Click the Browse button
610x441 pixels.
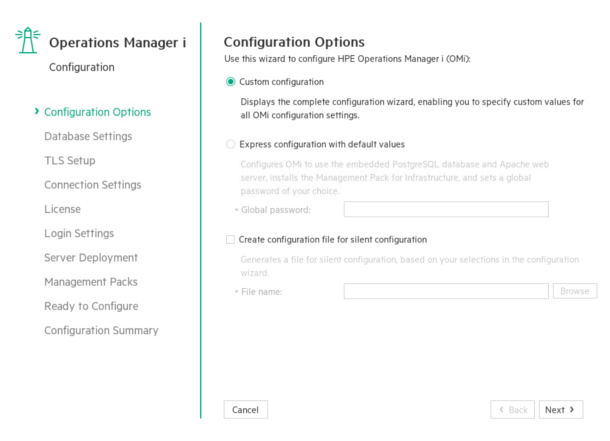coord(575,291)
